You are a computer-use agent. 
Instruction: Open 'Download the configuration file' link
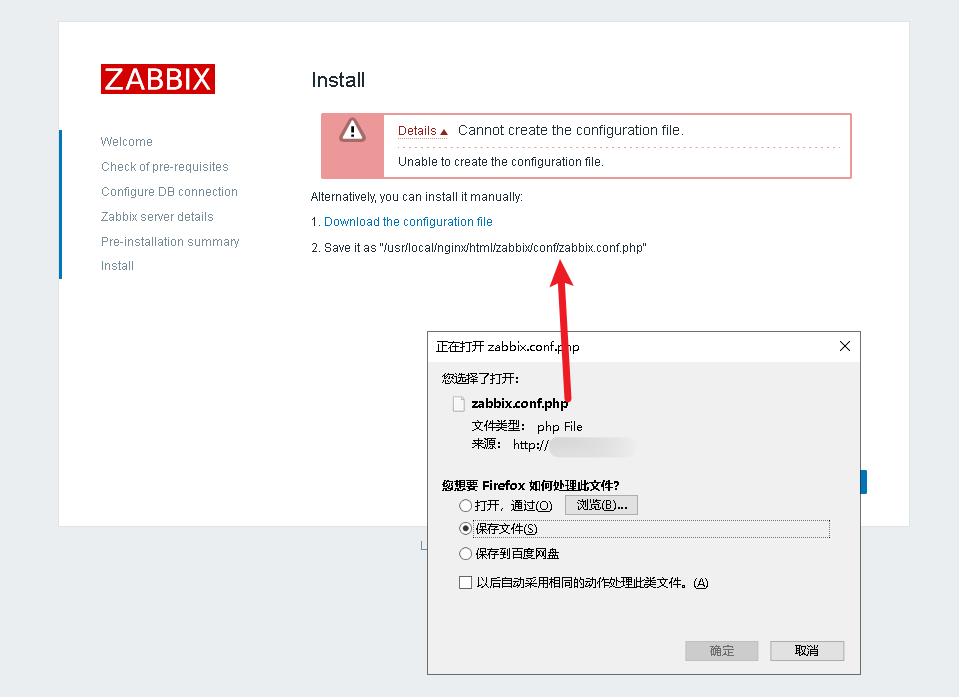point(408,222)
